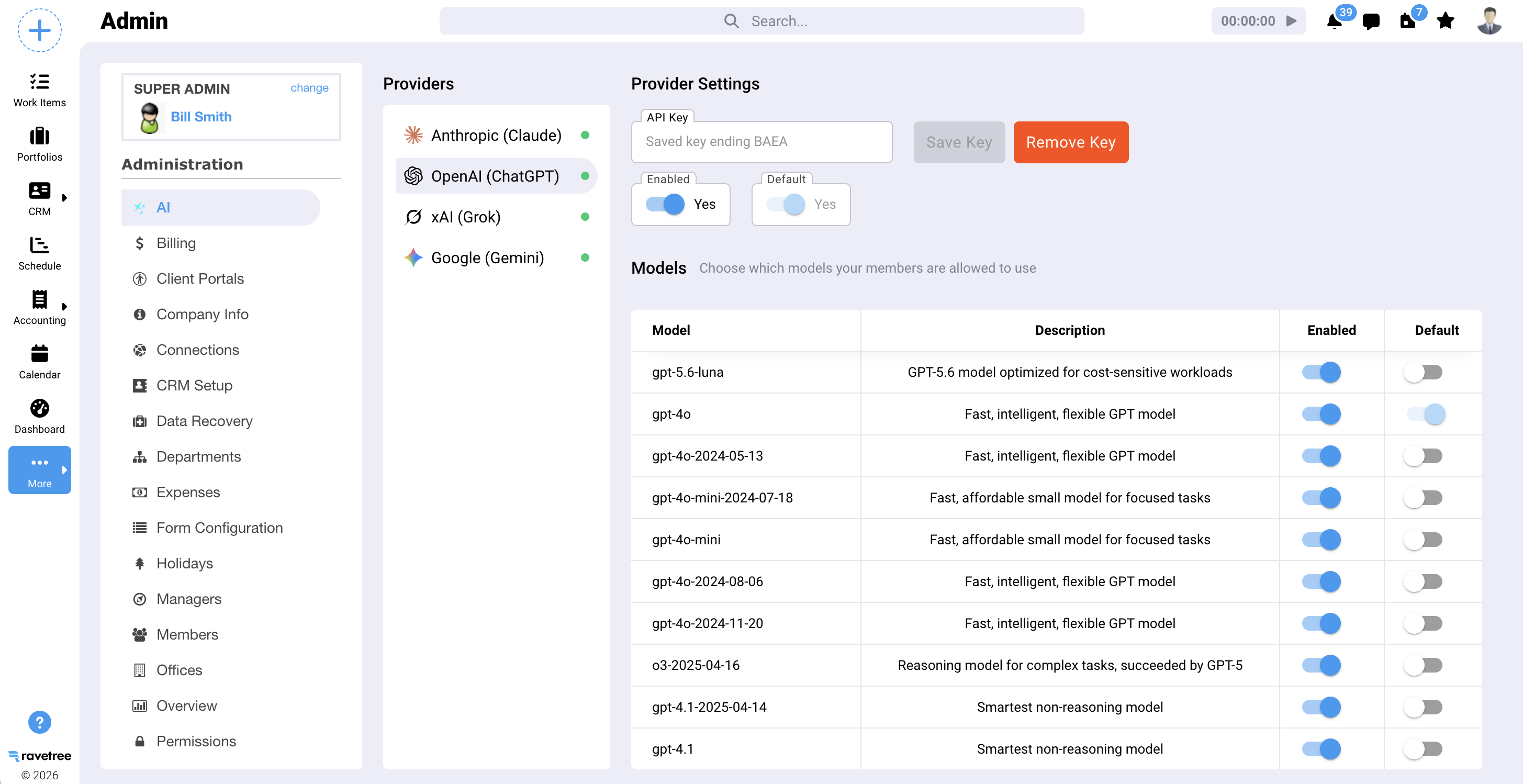This screenshot has height=784, width=1523.
Task: Open the user profile avatar
Action: click(x=1490, y=21)
